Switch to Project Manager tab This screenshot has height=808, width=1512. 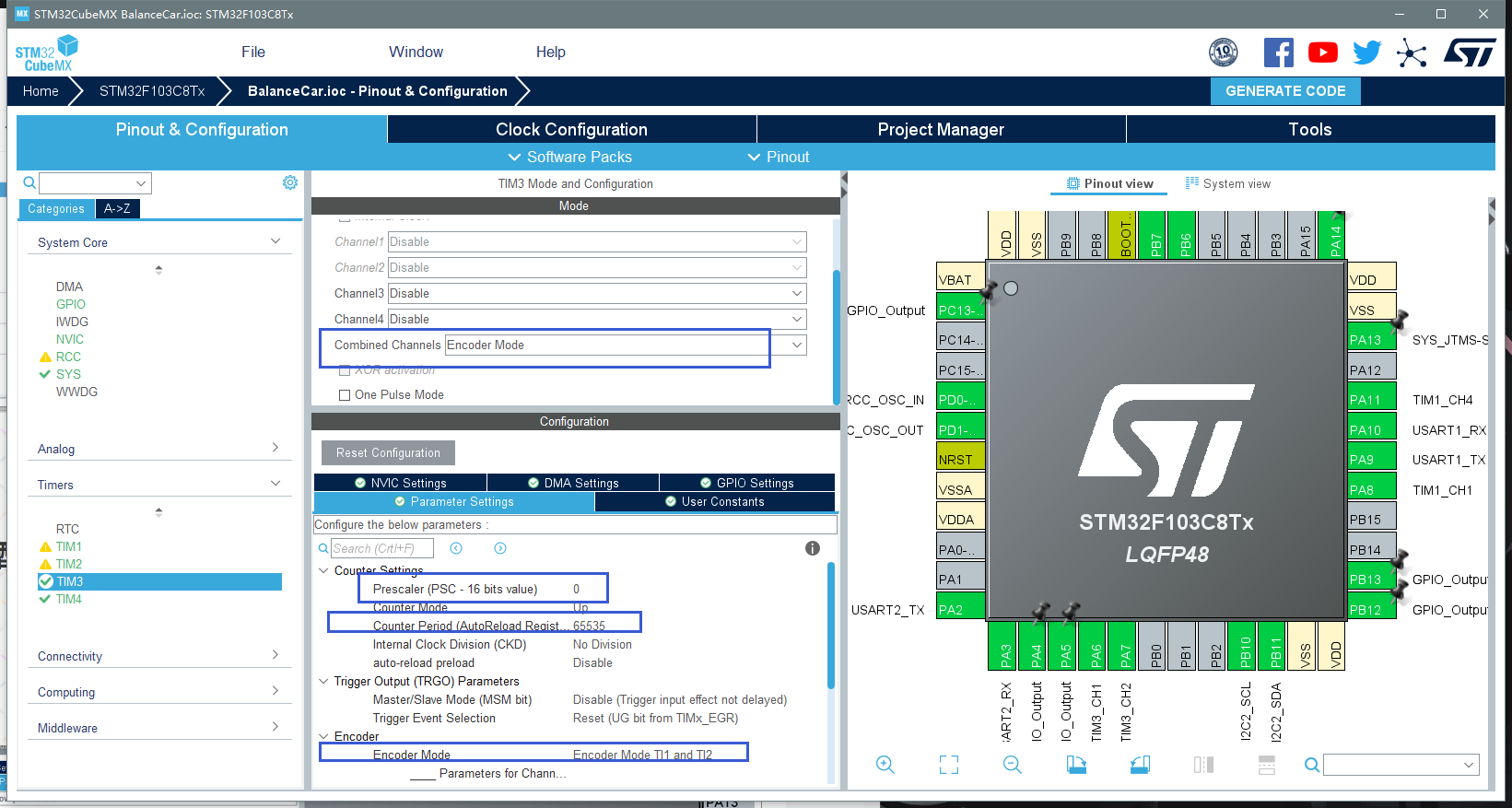click(941, 129)
